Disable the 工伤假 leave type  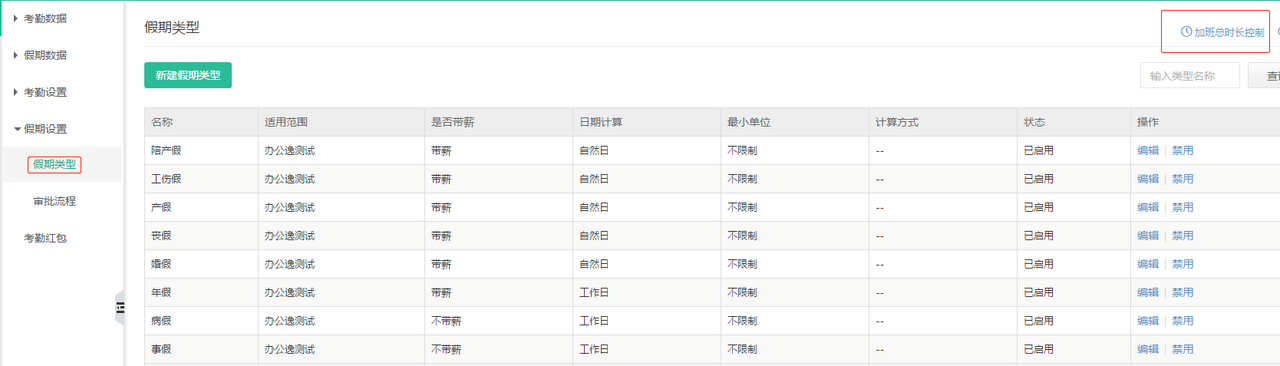click(1182, 179)
